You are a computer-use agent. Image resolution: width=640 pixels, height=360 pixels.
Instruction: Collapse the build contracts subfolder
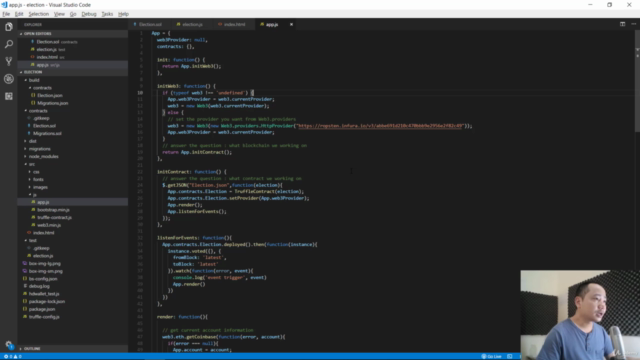(73, 88)
